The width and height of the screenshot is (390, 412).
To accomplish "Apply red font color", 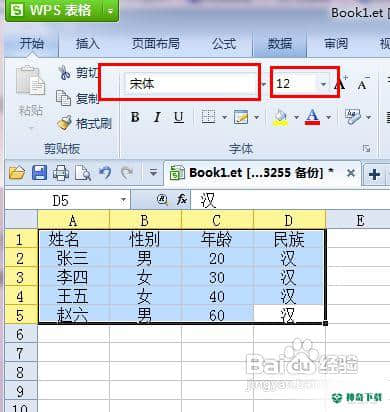I will [x=312, y=117].
